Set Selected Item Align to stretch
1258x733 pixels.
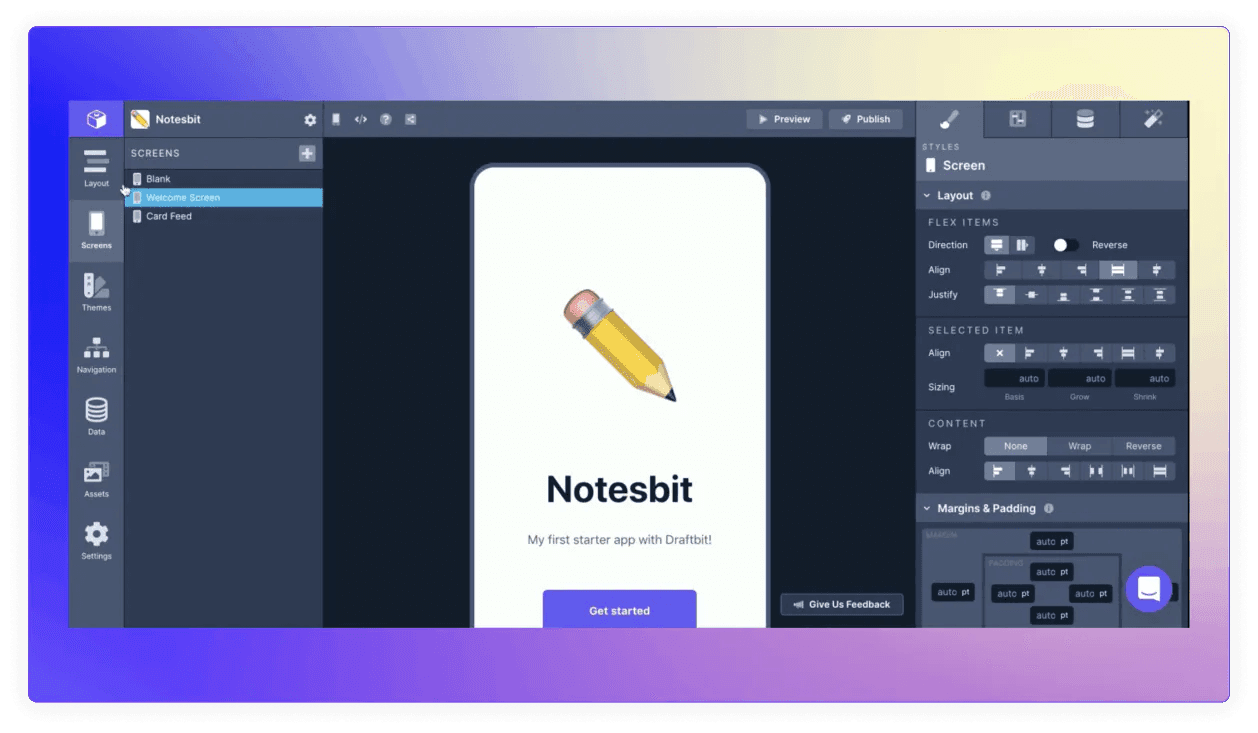click(1128, 353)
